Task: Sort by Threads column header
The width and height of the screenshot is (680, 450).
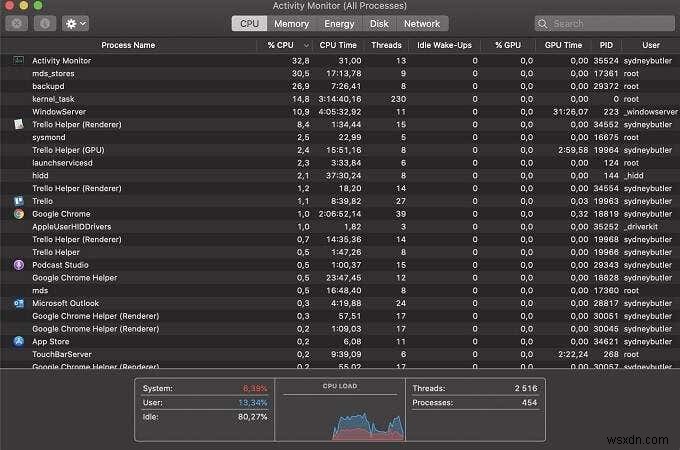Action: pyautogui.click(x=386, y=45)
